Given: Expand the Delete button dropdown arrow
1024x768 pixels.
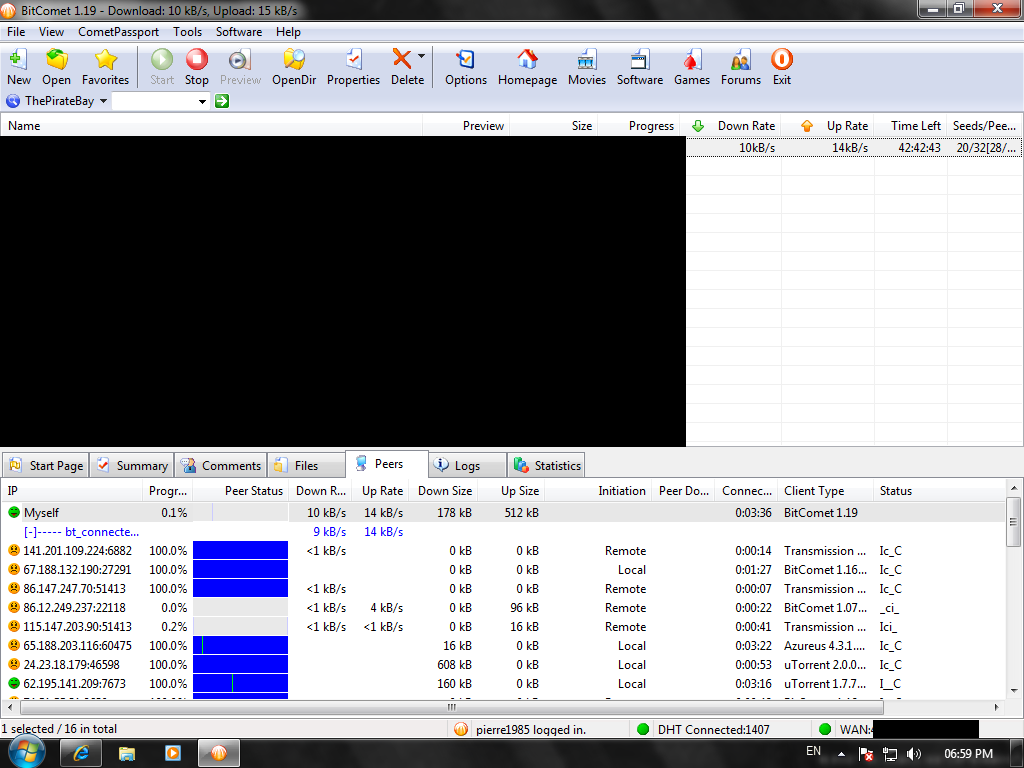Looking at the screenshot, I should coord(421,56).
